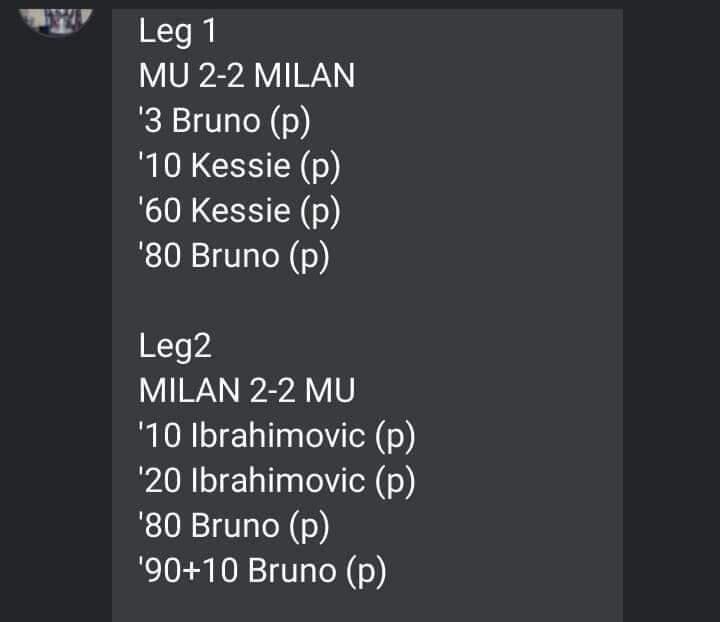Click the "'10 Kessie (p)" line

tap(240, 166)
